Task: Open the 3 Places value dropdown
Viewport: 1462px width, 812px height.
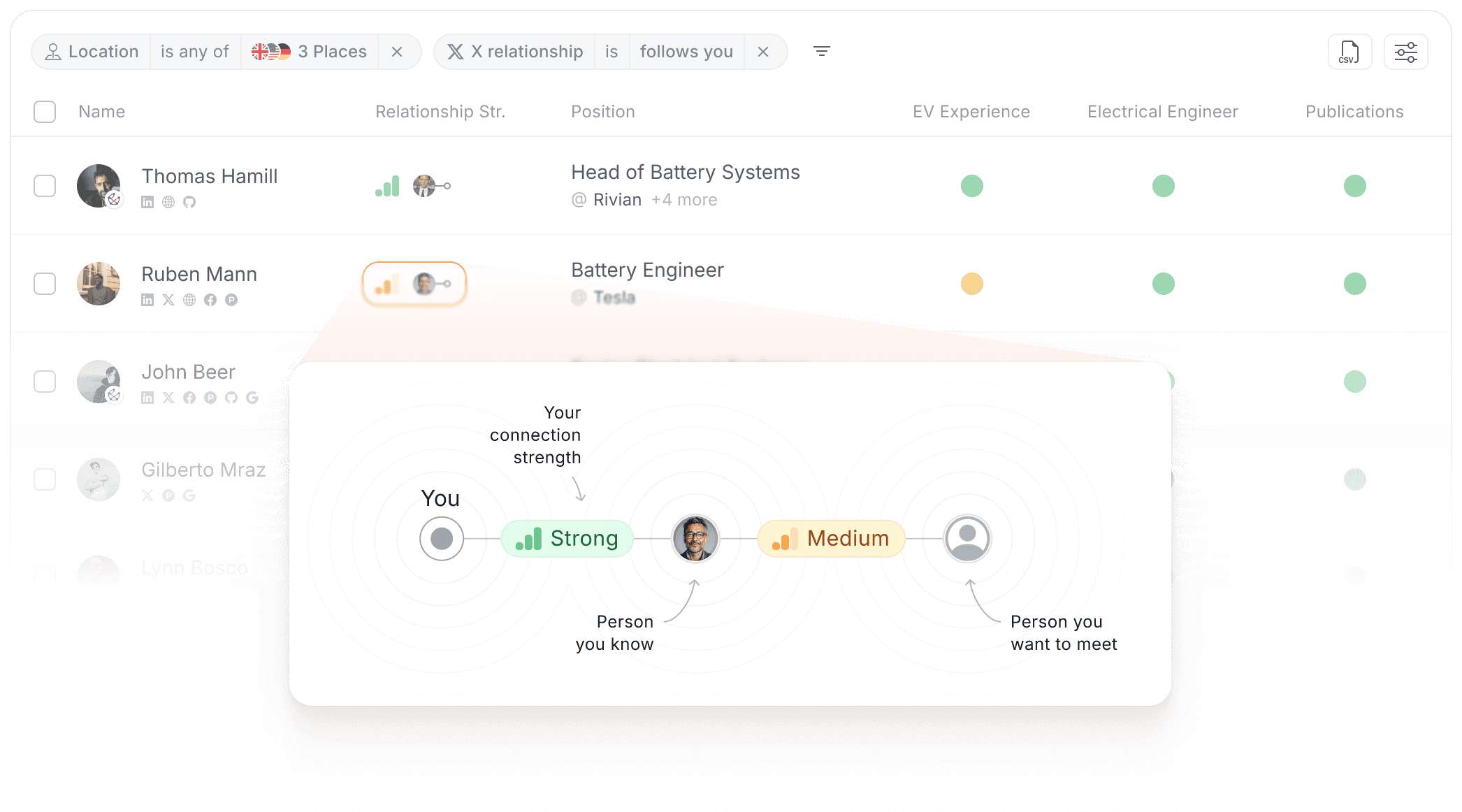Action: [310, 52]
